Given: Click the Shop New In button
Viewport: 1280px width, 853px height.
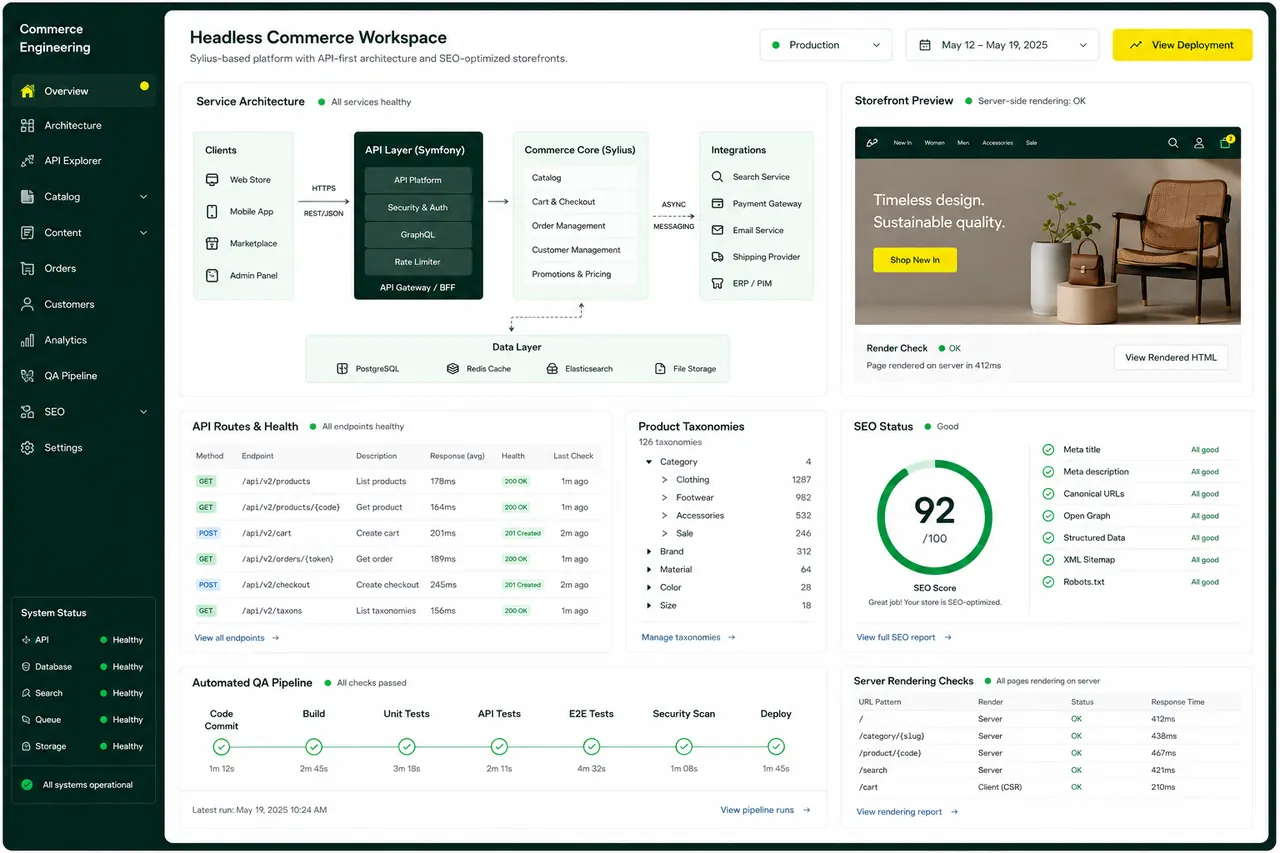Looking at the screenshot, I should coord(914,260).
